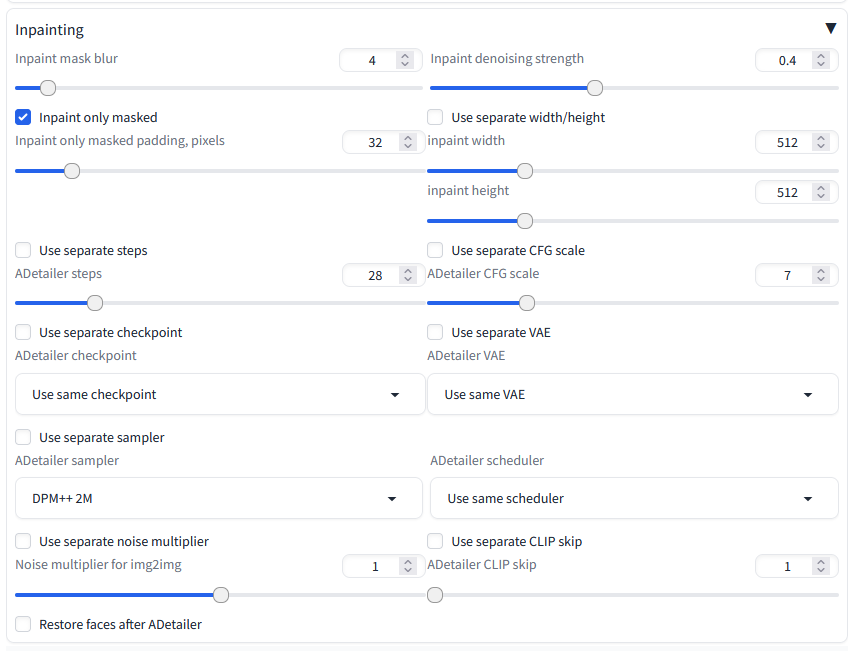The width and height of the screenshot is (854, 651).
Task: Click the inpaint height slider handle
Action: click(x=524, y=221)
